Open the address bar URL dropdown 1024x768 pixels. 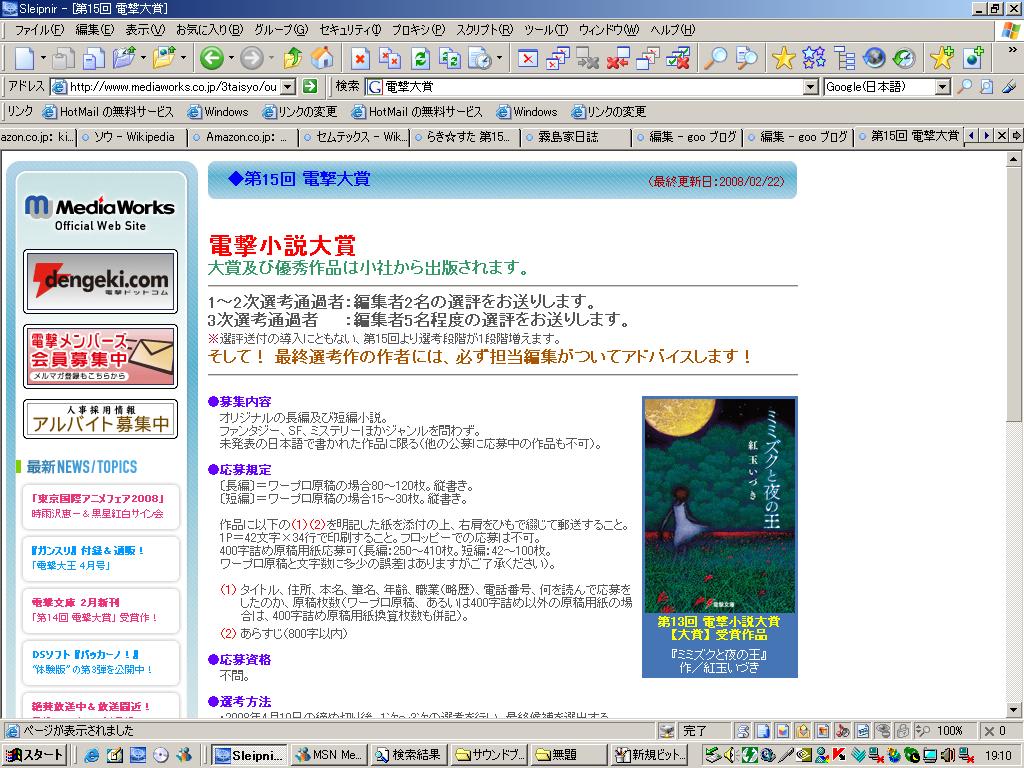[x=288, y=86]
